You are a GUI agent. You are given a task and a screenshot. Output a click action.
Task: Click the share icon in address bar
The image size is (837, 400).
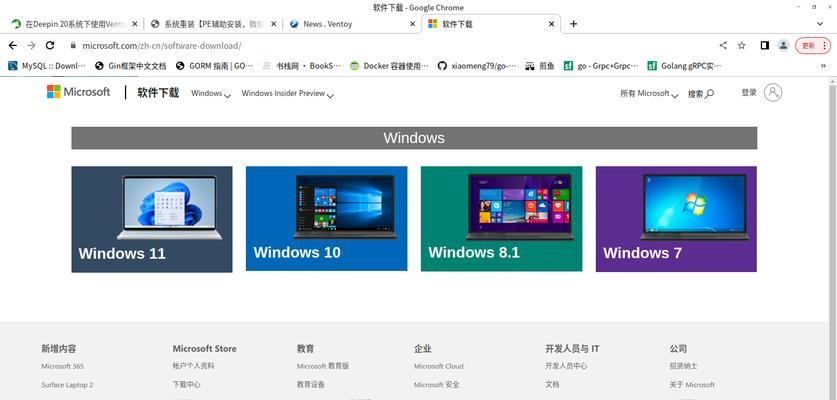click(723, 45)
